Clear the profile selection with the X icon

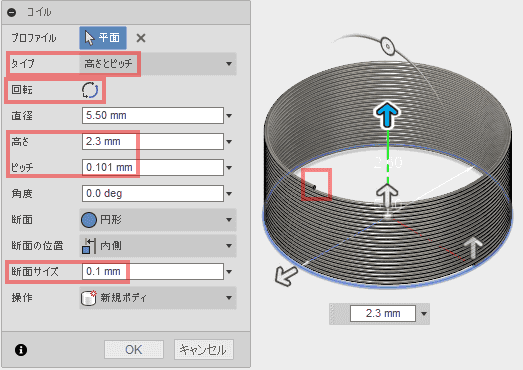(x=141, y=38)
